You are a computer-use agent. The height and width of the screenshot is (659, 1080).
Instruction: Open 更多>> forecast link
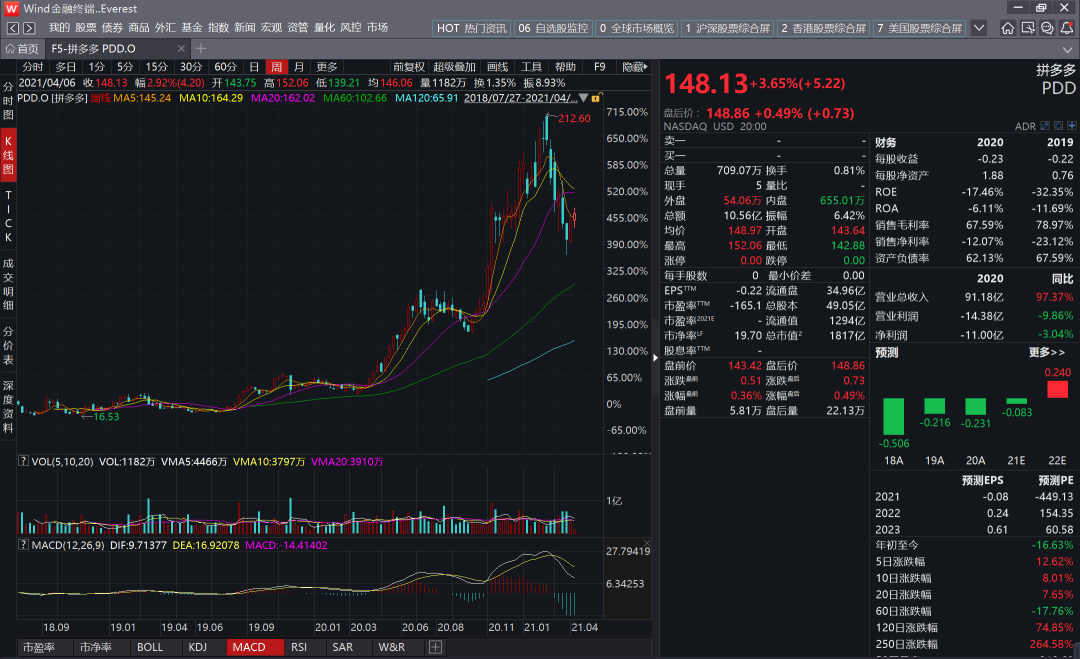(1047, 353)
